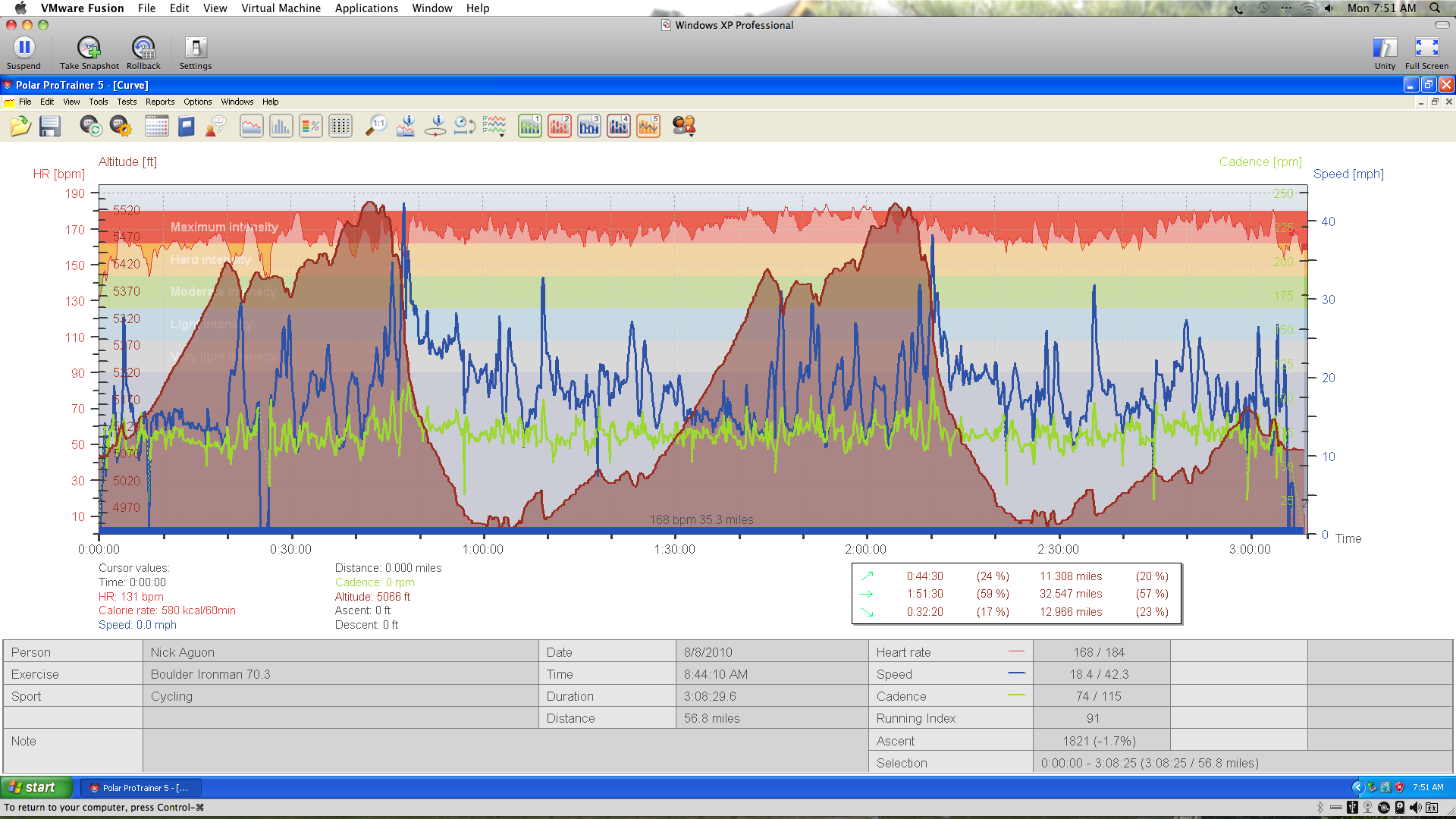
Task: Toggle the number 2 red graph button
Action: pyautogui.click(x=559, y=126)
